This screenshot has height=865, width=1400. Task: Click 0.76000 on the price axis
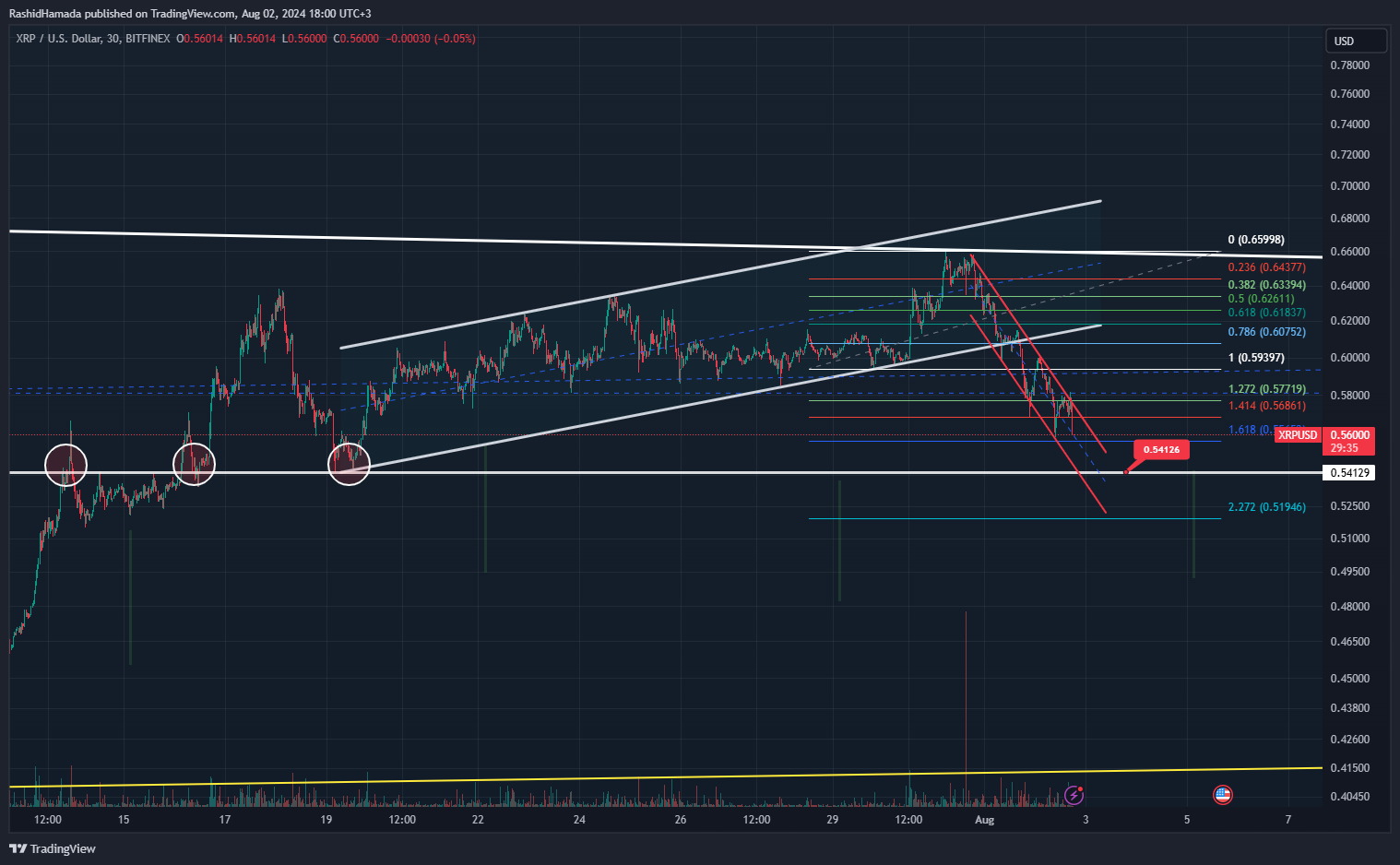[x=1349, y=94]
